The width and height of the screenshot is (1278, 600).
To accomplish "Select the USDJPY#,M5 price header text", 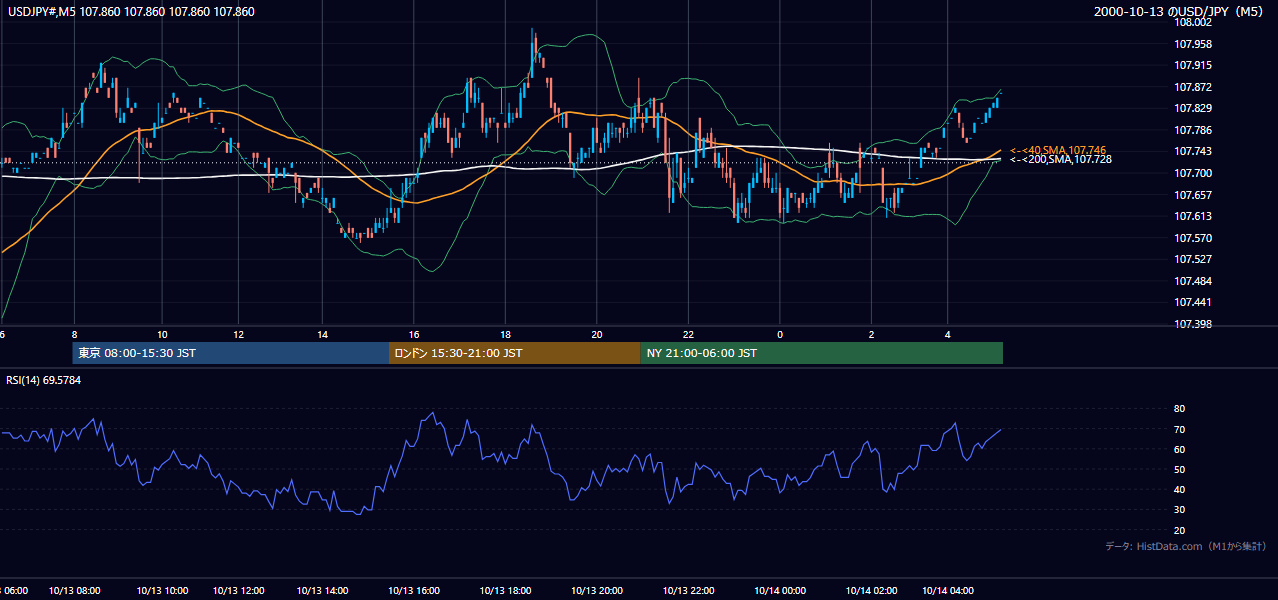I will 131,12.
